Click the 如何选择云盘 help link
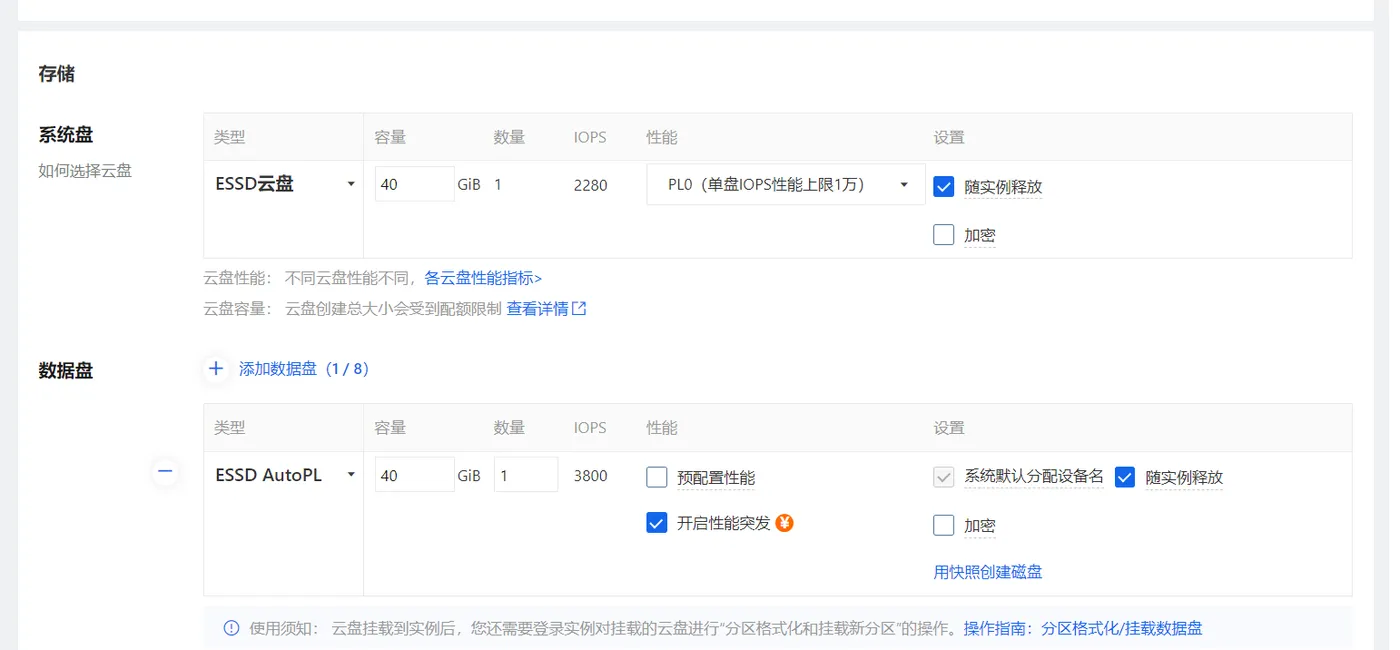 tap(85, 170)
